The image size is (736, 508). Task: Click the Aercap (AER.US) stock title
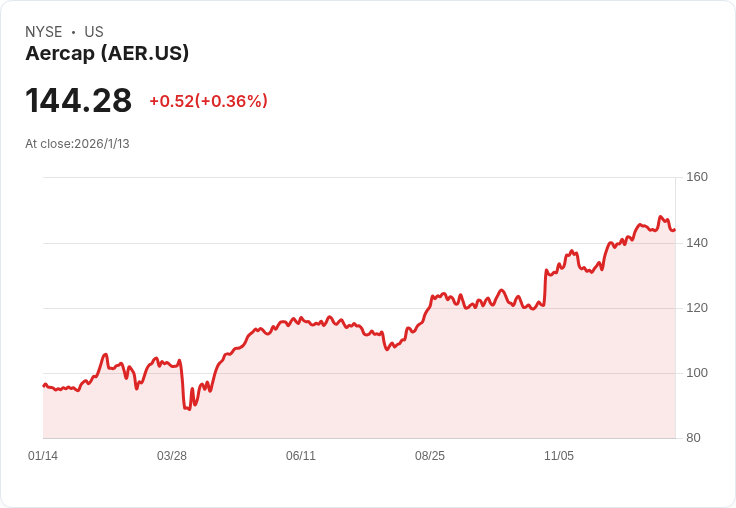[x=107, y=53]
